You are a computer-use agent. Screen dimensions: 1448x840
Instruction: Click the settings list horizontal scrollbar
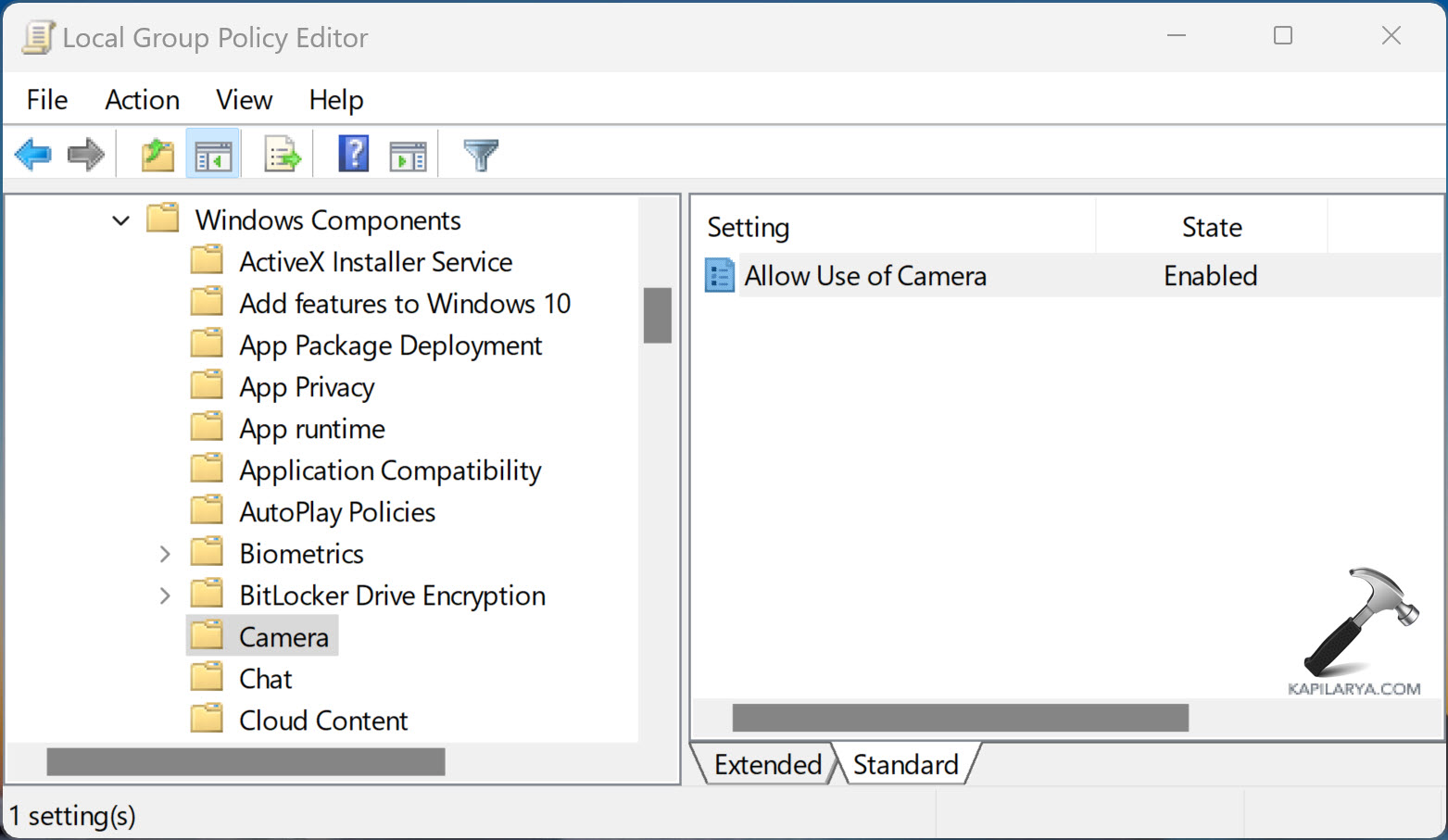click(960, 718)
